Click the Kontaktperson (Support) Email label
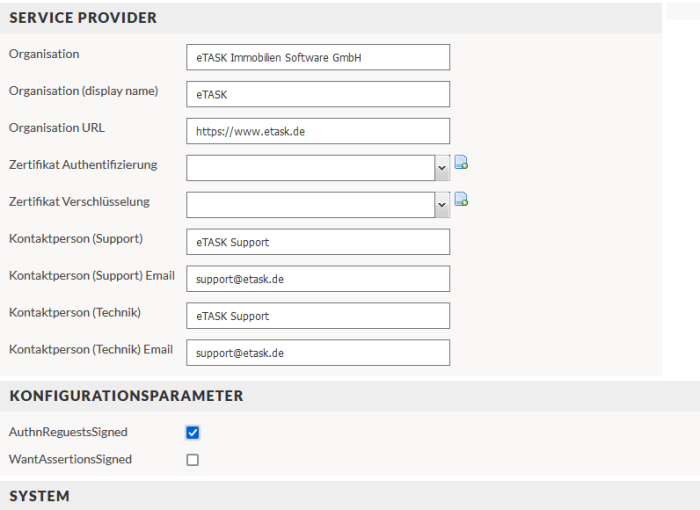 click(x=92, y=276)
